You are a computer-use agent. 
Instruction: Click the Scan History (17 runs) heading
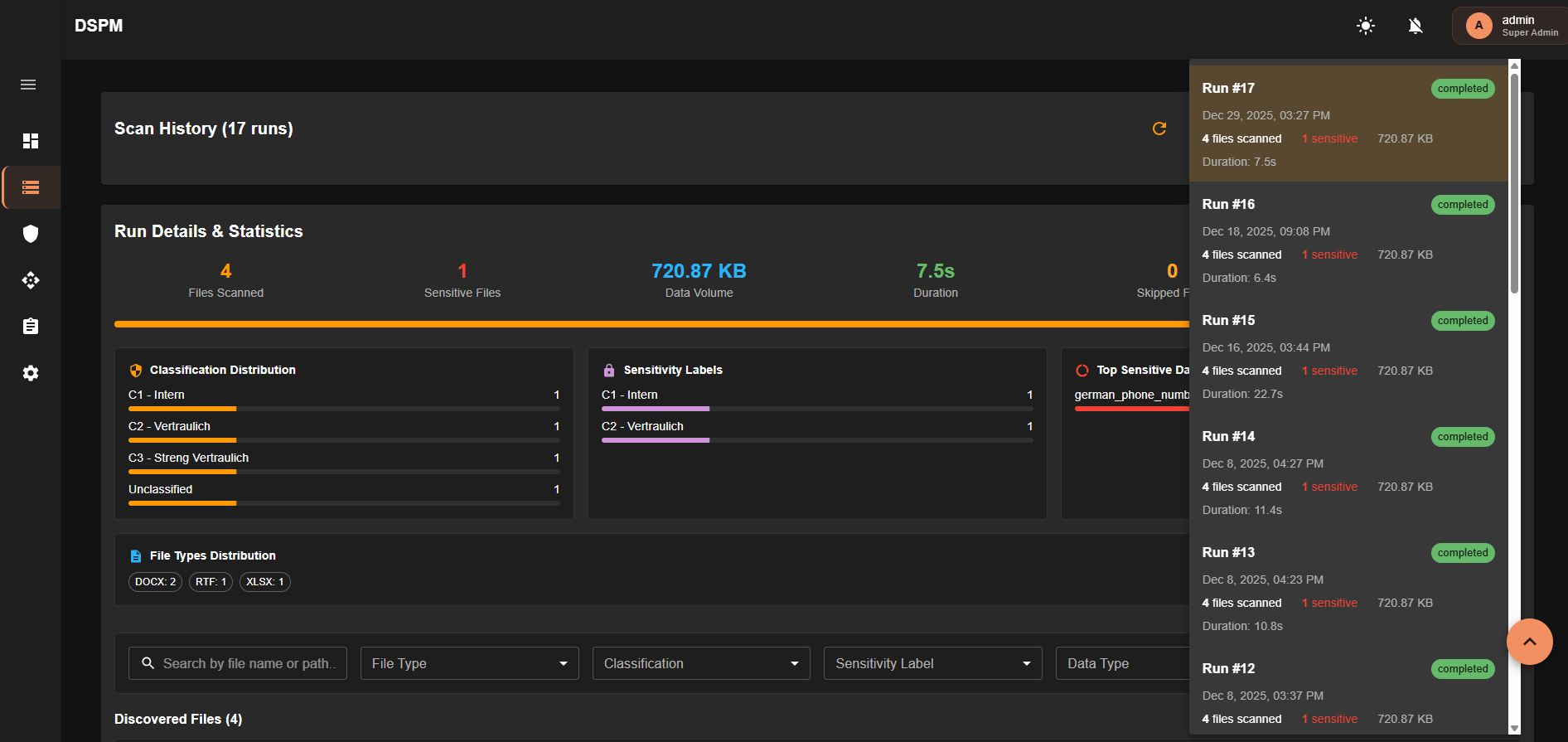pyautogui.click(x=204, y=129)
